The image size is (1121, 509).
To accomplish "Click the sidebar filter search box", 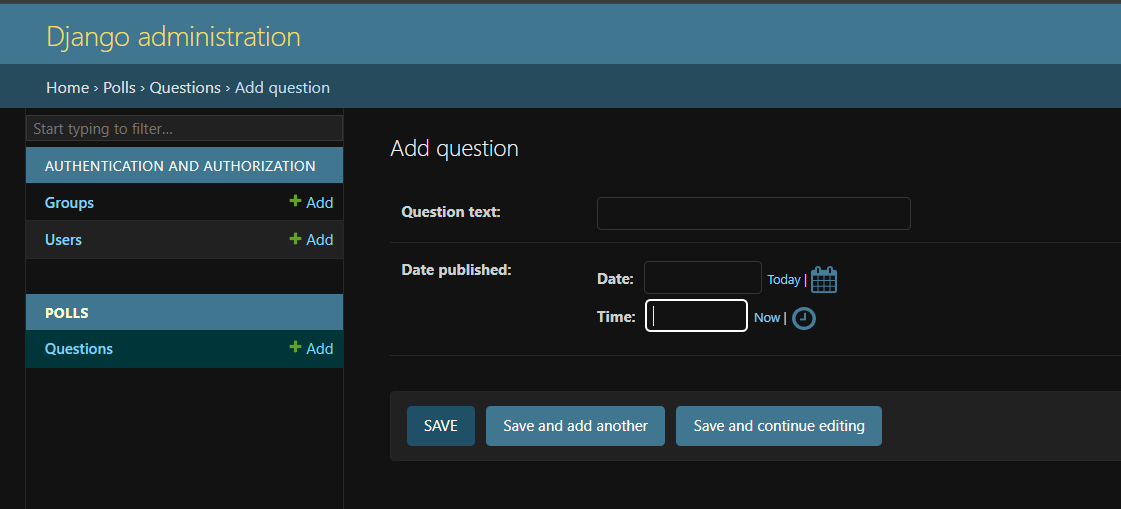I will tap(184, 129).
